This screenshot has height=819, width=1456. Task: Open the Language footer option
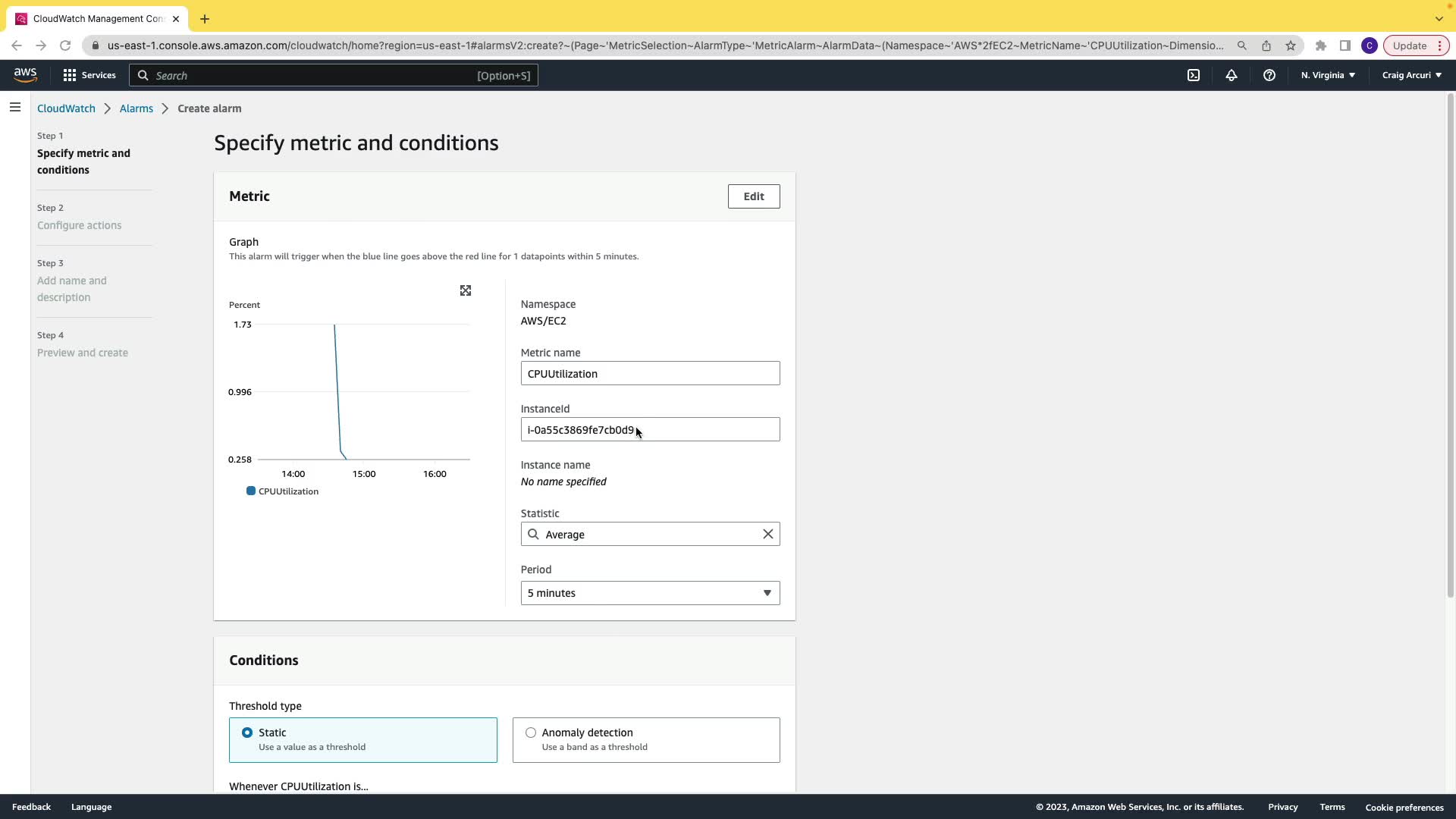[x=91, y=807]
